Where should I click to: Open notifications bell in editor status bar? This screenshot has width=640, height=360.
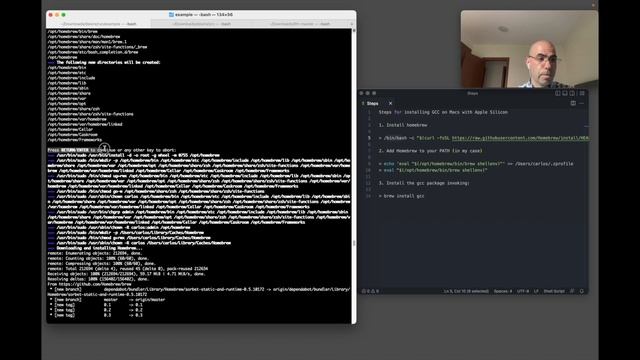pyautogui.click(x=582, y=291)
